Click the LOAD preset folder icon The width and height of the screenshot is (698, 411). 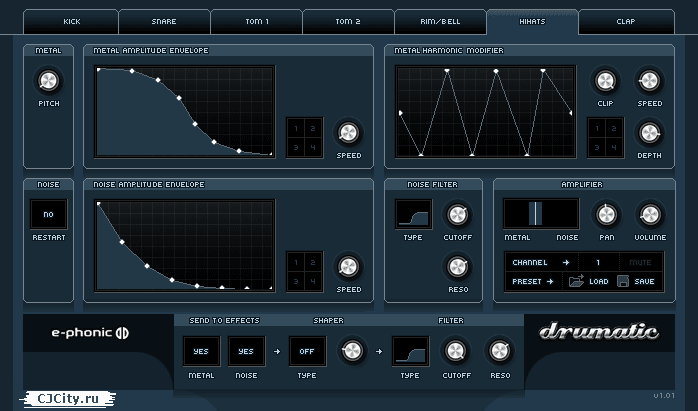click(x=576, y=281)
